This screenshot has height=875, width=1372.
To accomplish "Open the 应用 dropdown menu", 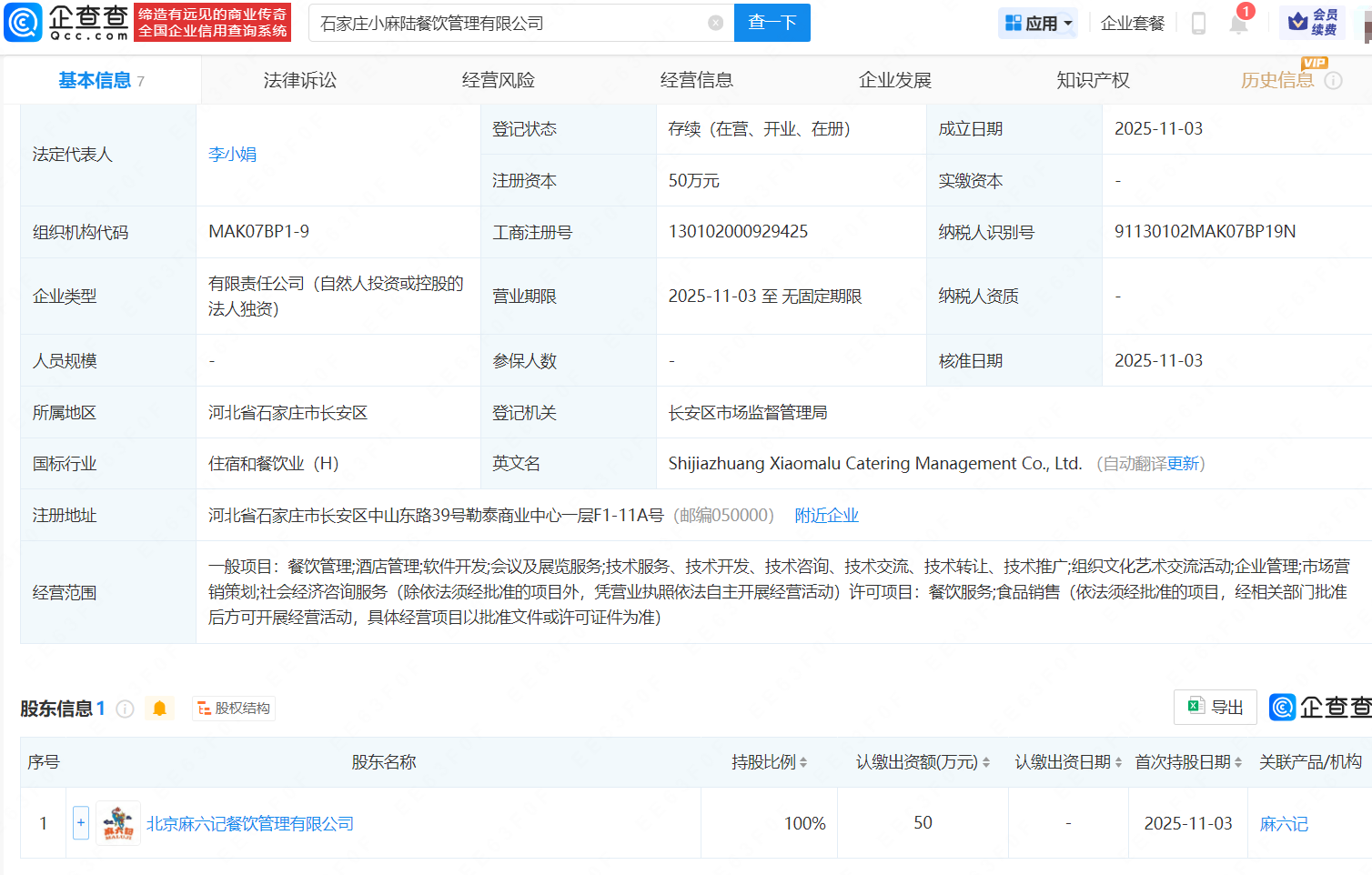I will point(1038,24).
